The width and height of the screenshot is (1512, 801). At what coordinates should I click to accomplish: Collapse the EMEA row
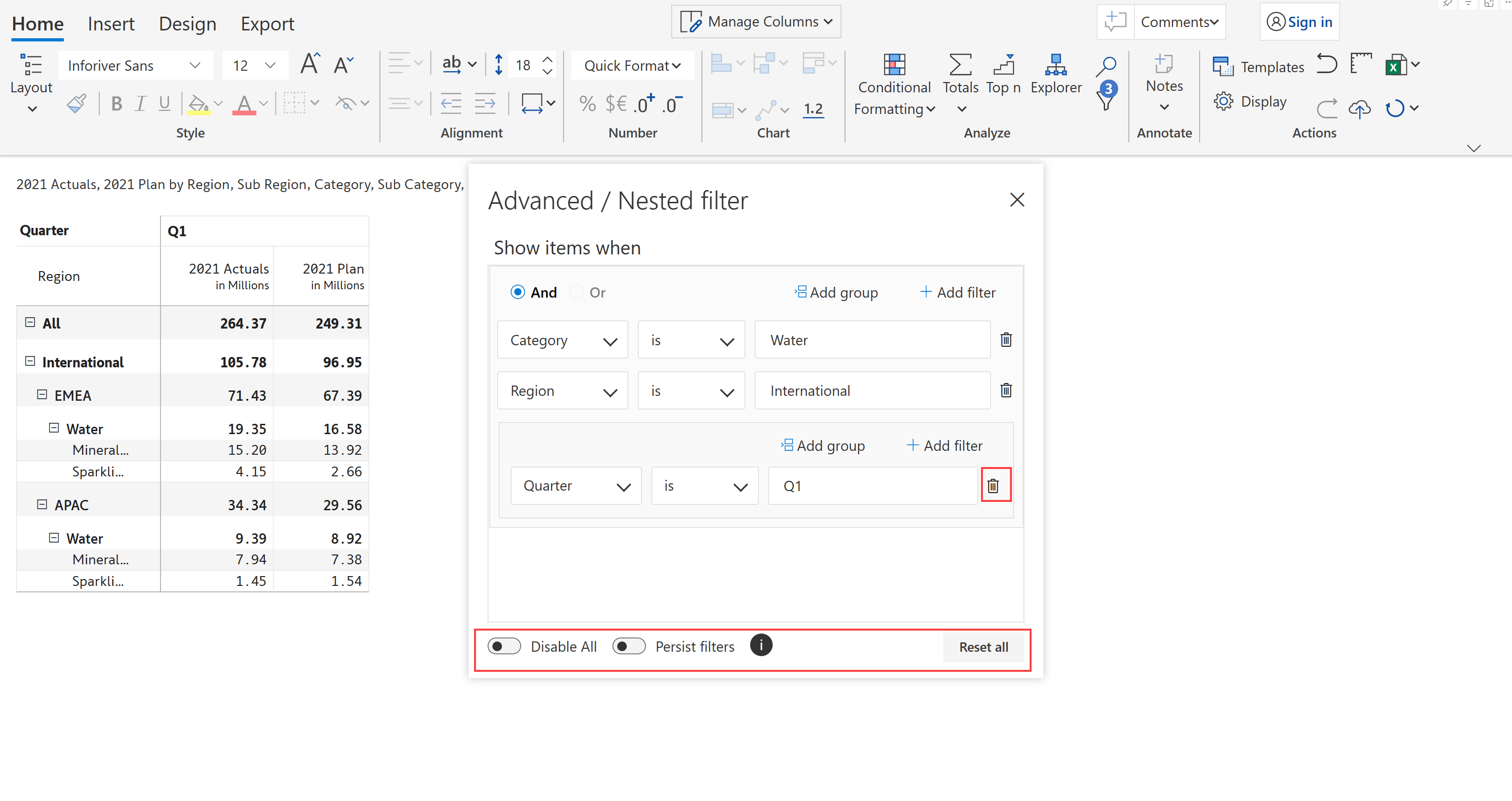[x=42, y=395]
